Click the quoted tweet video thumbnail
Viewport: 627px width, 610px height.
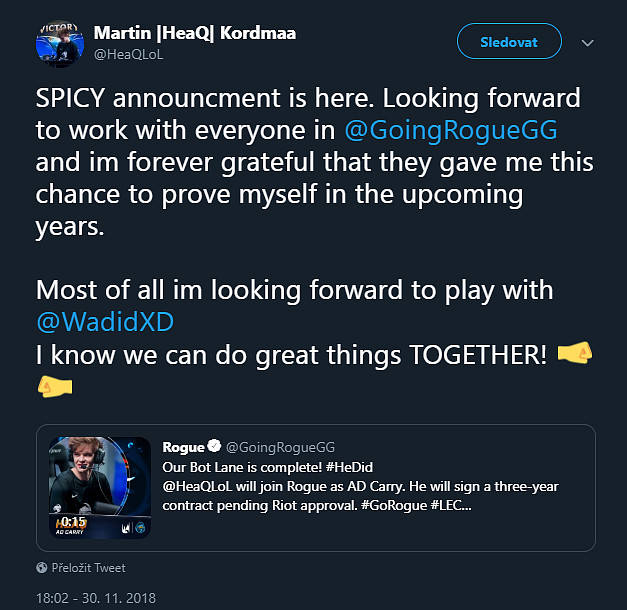pyautogui.click(x=99, y=488)
